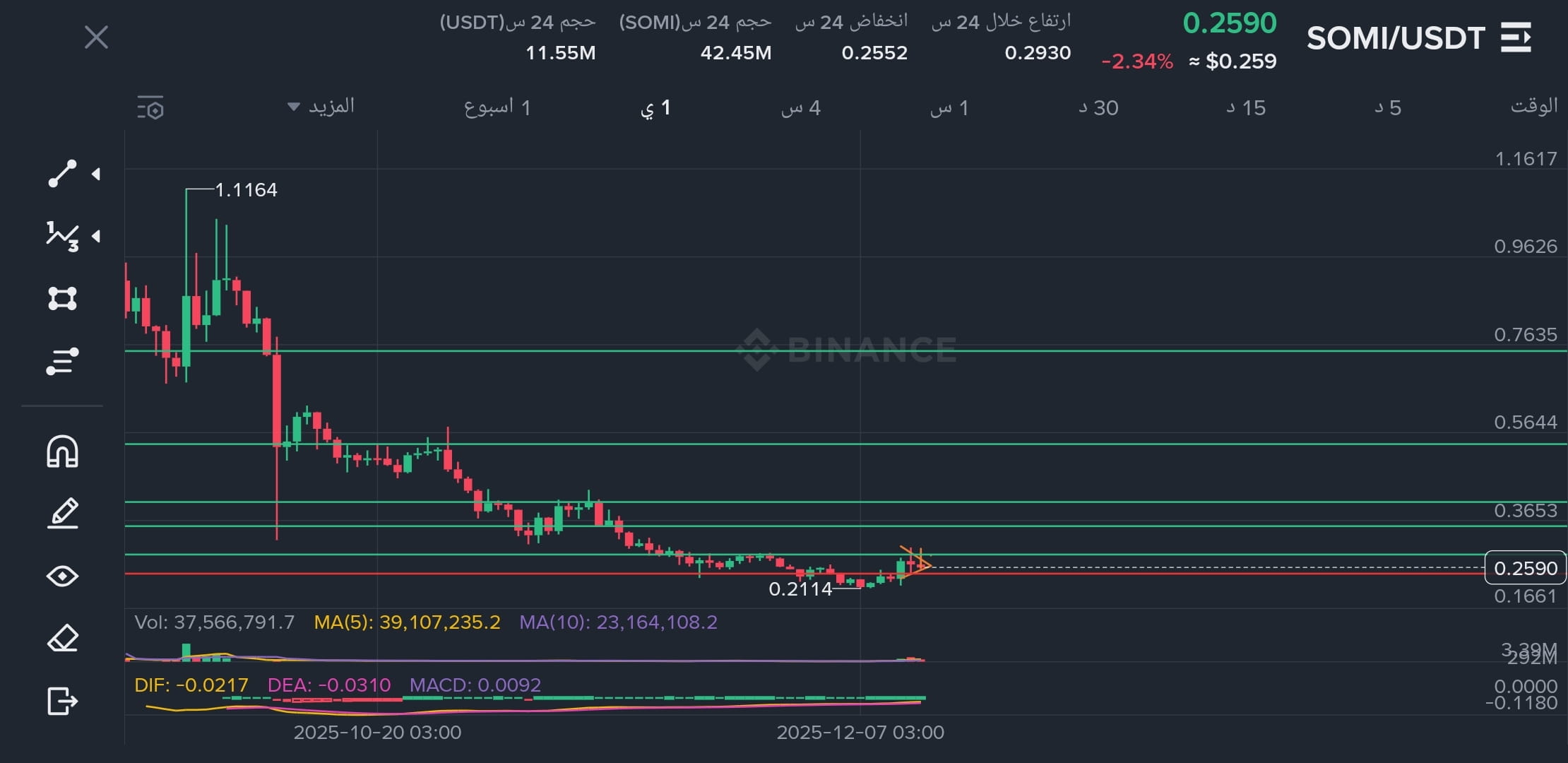
Task: Click the 0.7635 price axis label
Action: coord(1526,335)
